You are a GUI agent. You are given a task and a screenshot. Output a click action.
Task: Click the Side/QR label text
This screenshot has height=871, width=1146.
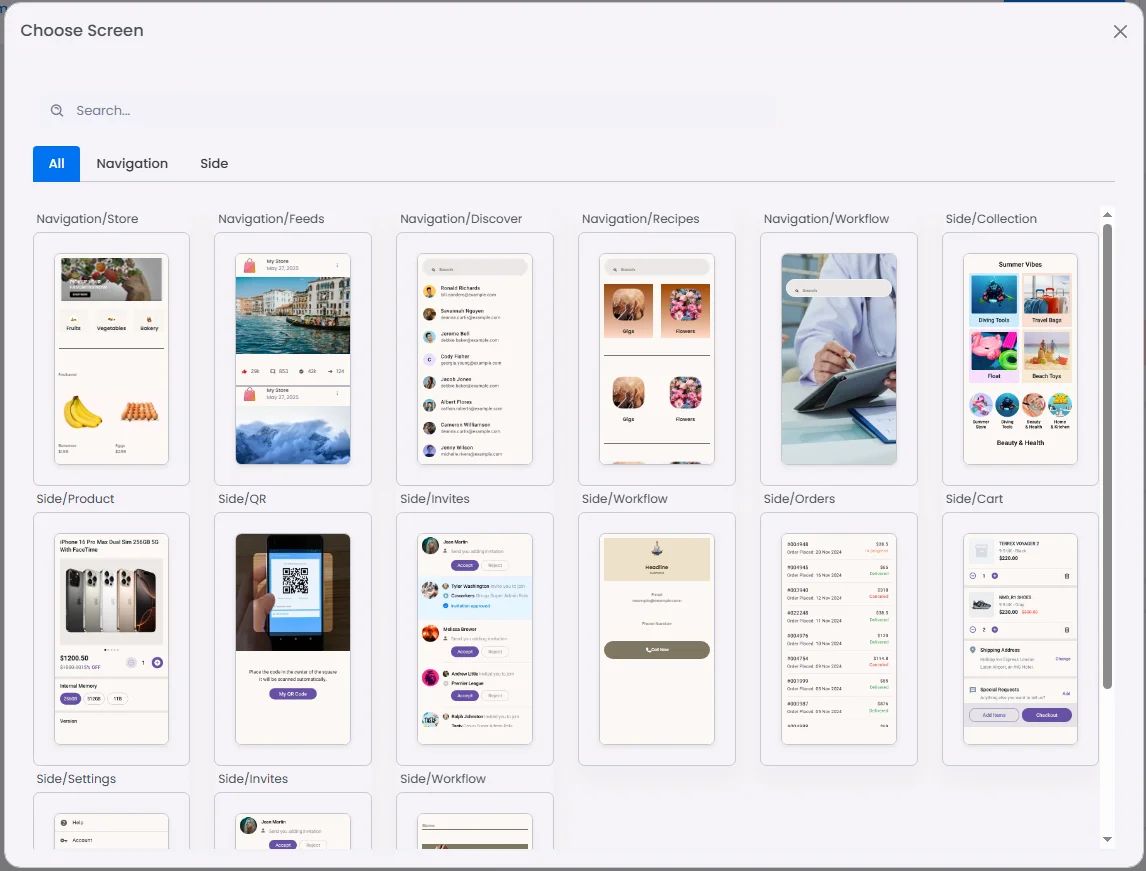coord(242,498)
